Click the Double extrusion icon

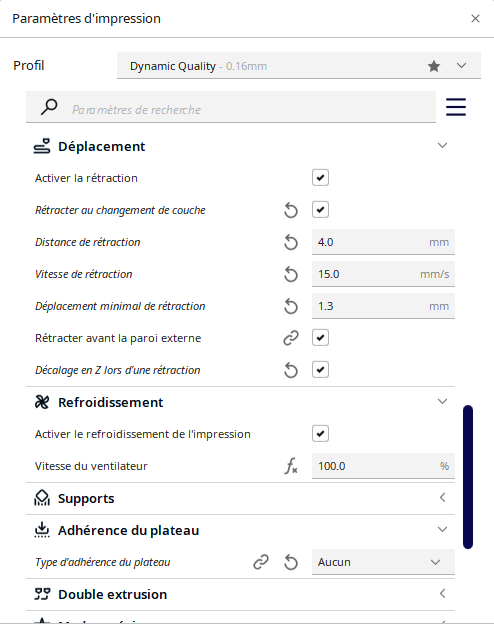tap(42, 594)
